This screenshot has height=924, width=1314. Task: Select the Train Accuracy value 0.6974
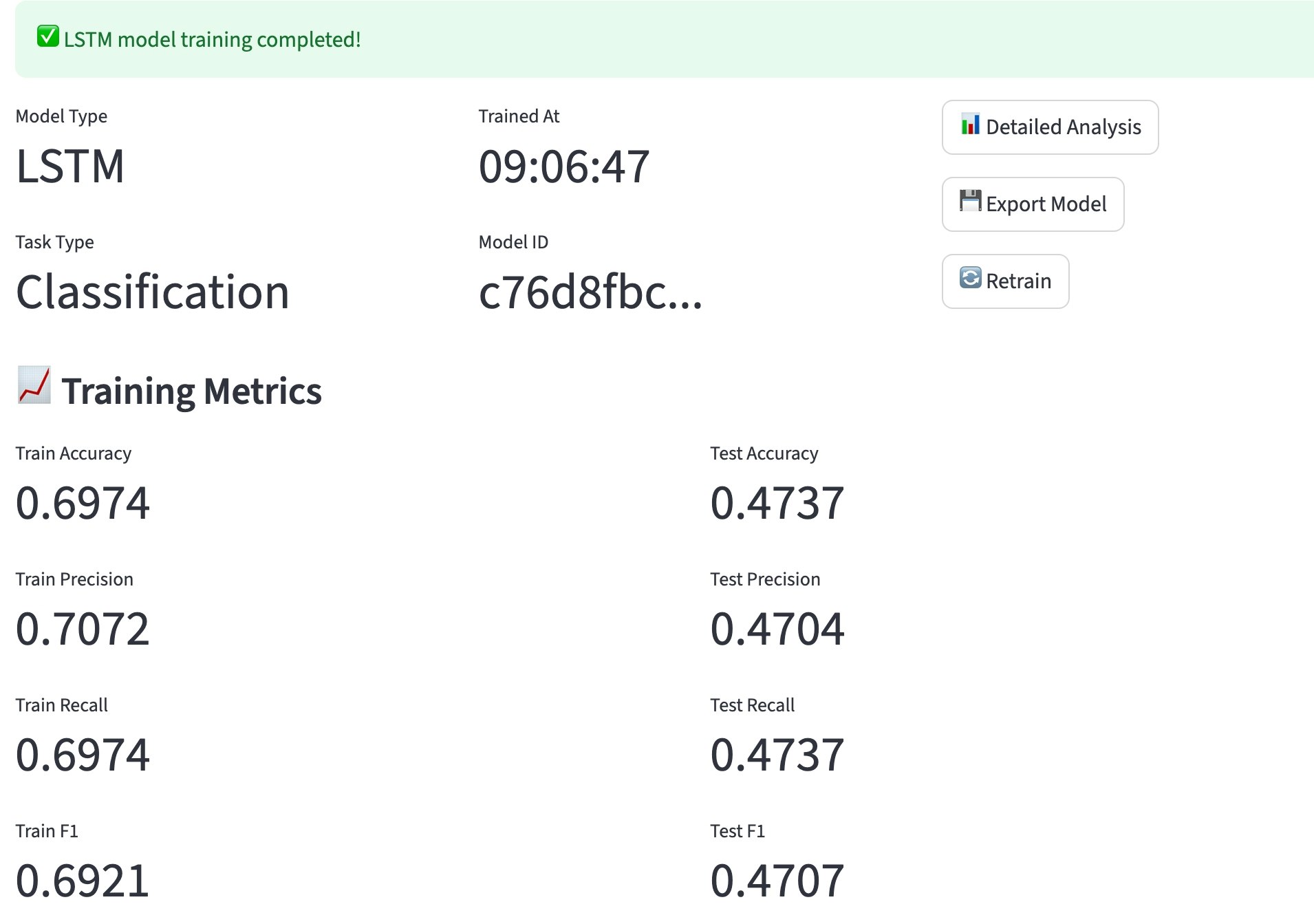pyautogui.click(x=82, y=503)
